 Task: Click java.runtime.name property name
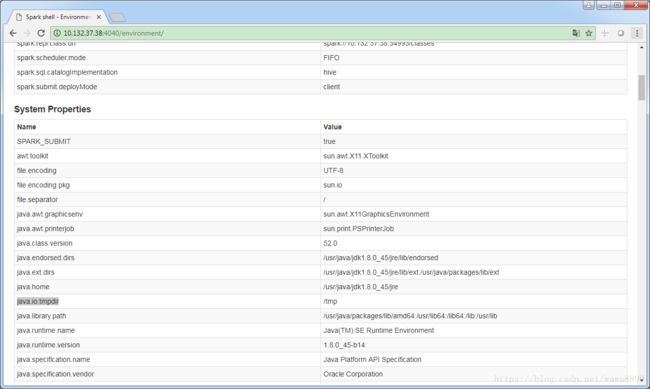pyautogui.click(x=46, y=330)
